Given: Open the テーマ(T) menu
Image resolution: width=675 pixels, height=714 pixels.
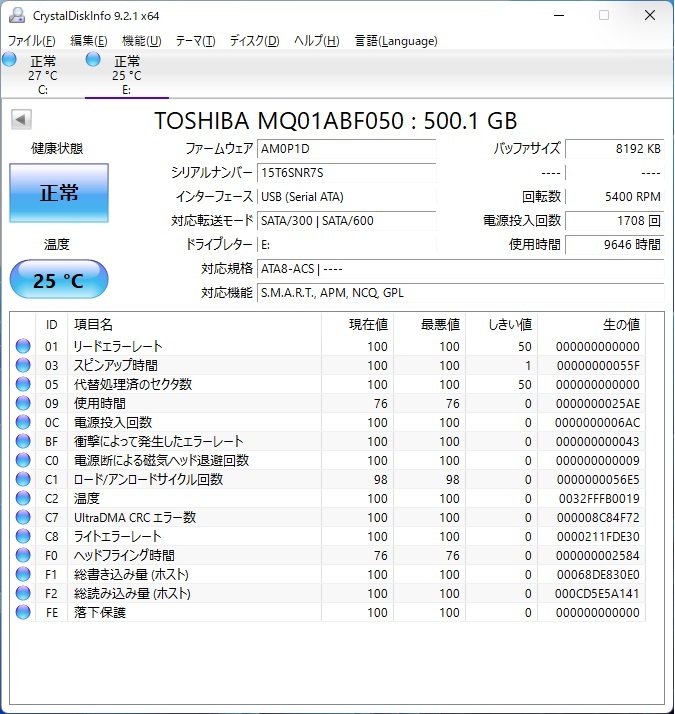Looking at the screenshot, I should [x=195, y=41].
